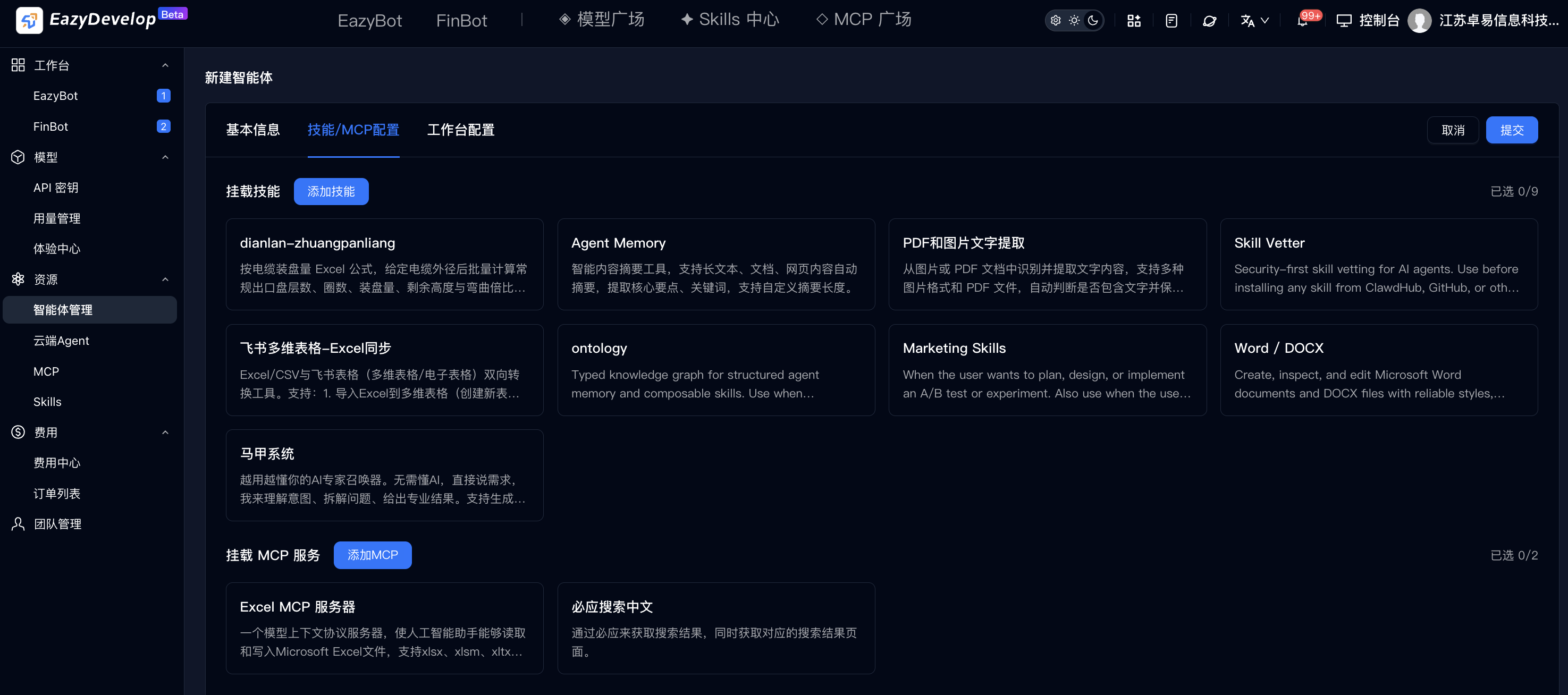
Task: Select the Skill Vetter skill card
Action: (x=1379, y=265)
